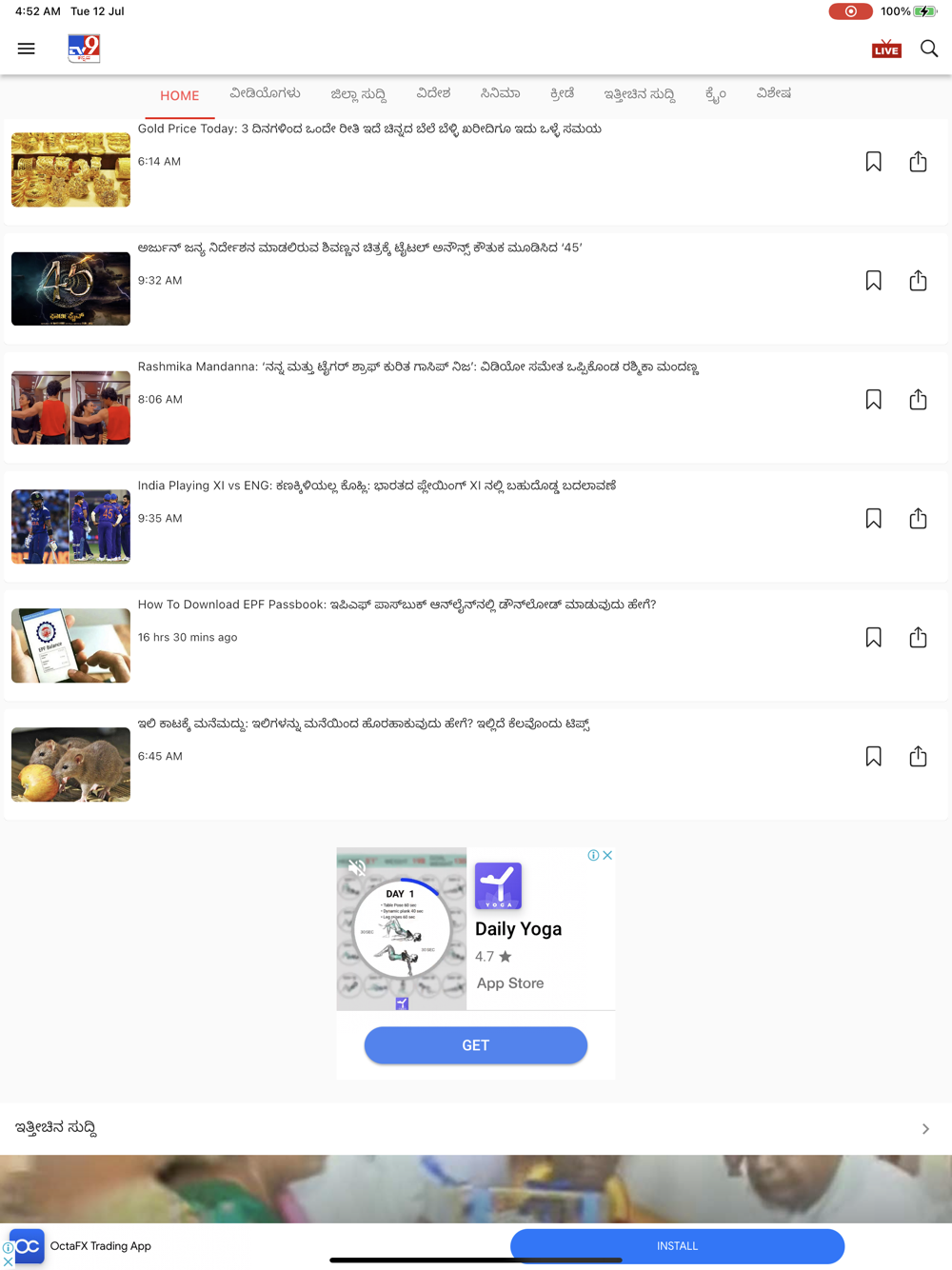The height and width of the screenshot is (1270, 952).
Task: Switch to the ಸಿನಿಮಾ tab
Action: (x=500, y=94)
